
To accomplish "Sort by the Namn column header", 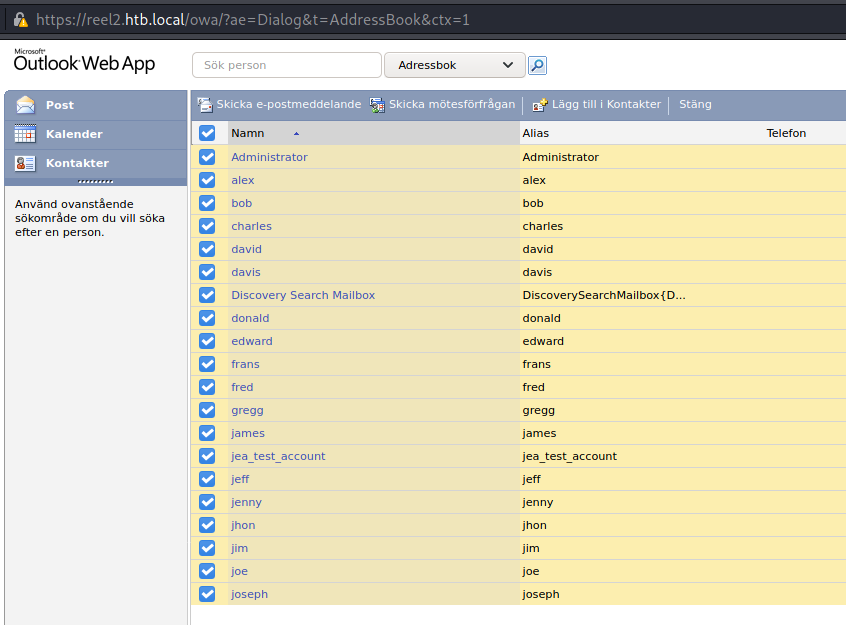I will 248,133.
